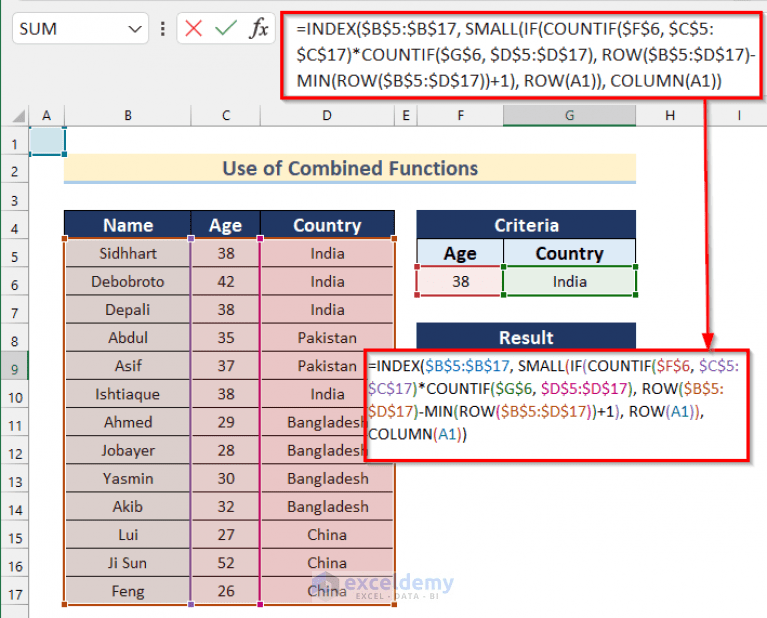Image resolution: width=767 pixels, height=618 pixels.
Task: Click the formula bar options dots
Action: [x=162, y=29]
